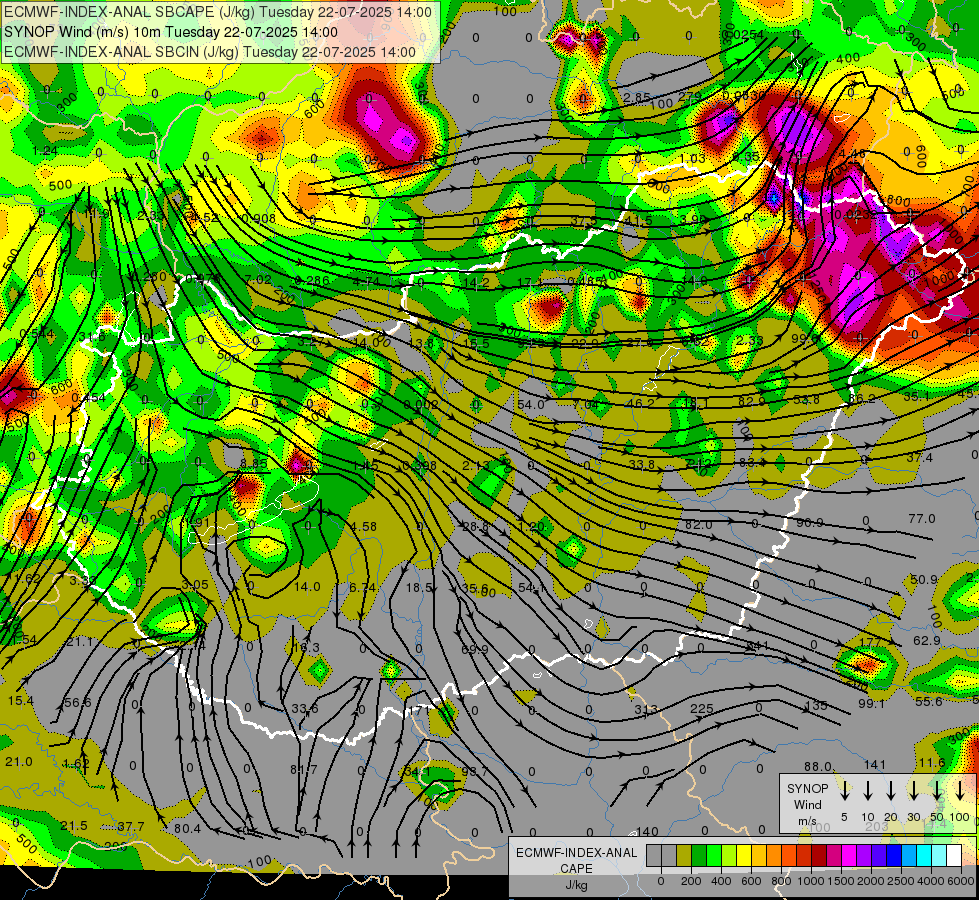
Task: Click the map value 50.9
Action: click(x=923, y=580)
